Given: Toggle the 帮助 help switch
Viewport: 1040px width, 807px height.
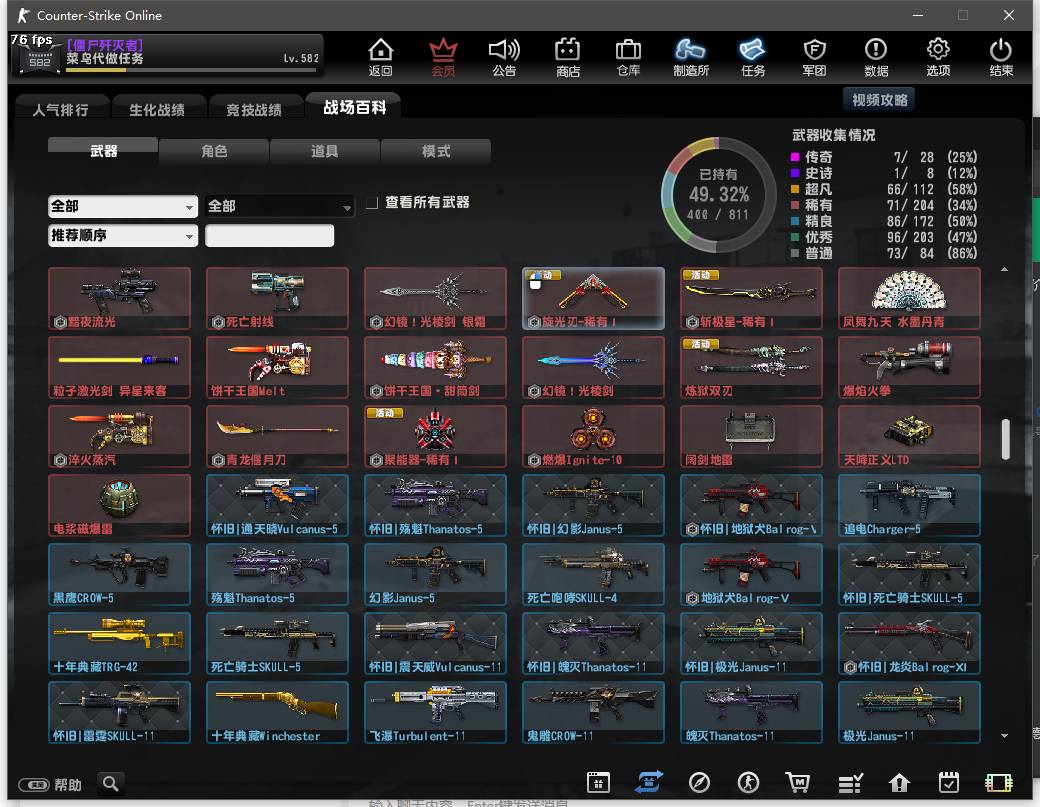Looking at the screenshot, I should pyautogui.click(x=34, y=785).
